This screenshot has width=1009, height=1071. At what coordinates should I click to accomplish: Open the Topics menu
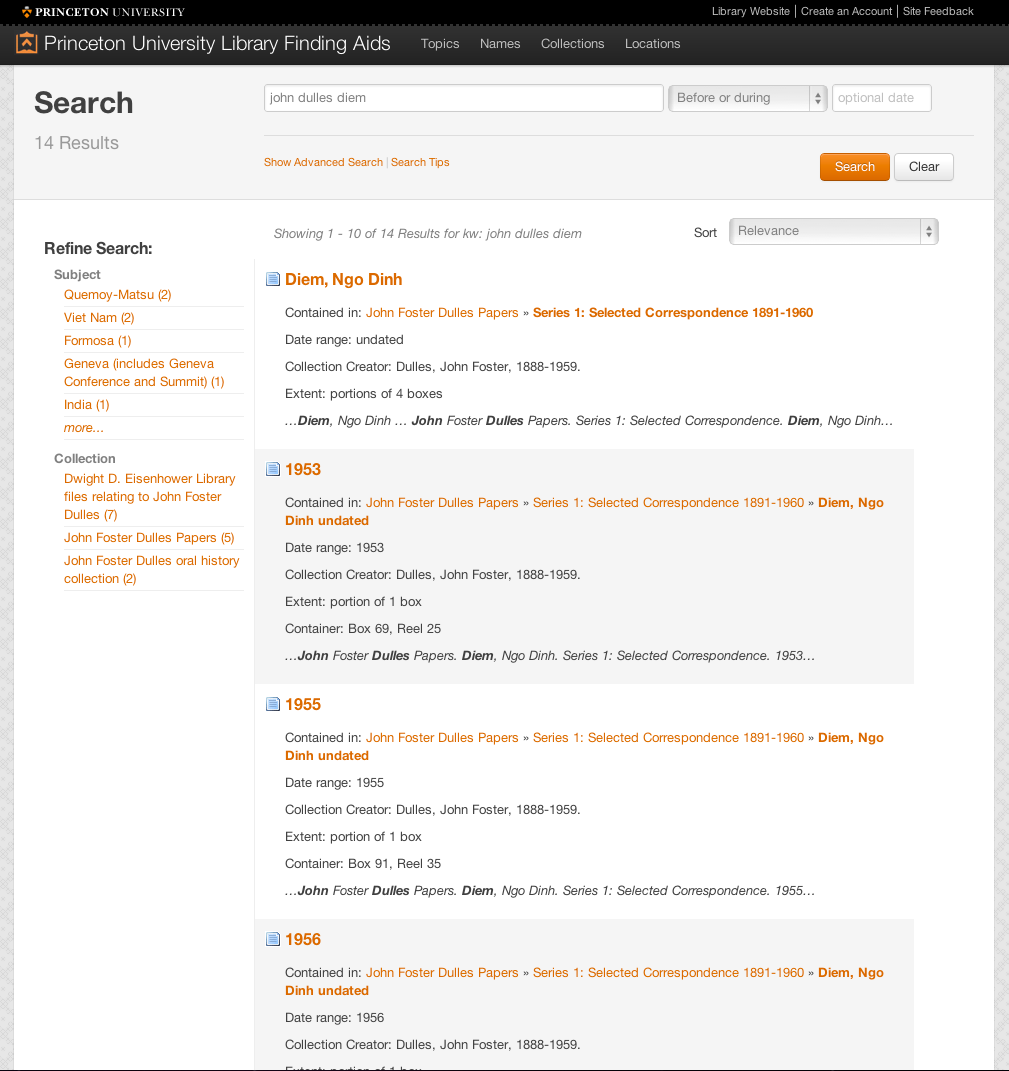click(440, 44)
